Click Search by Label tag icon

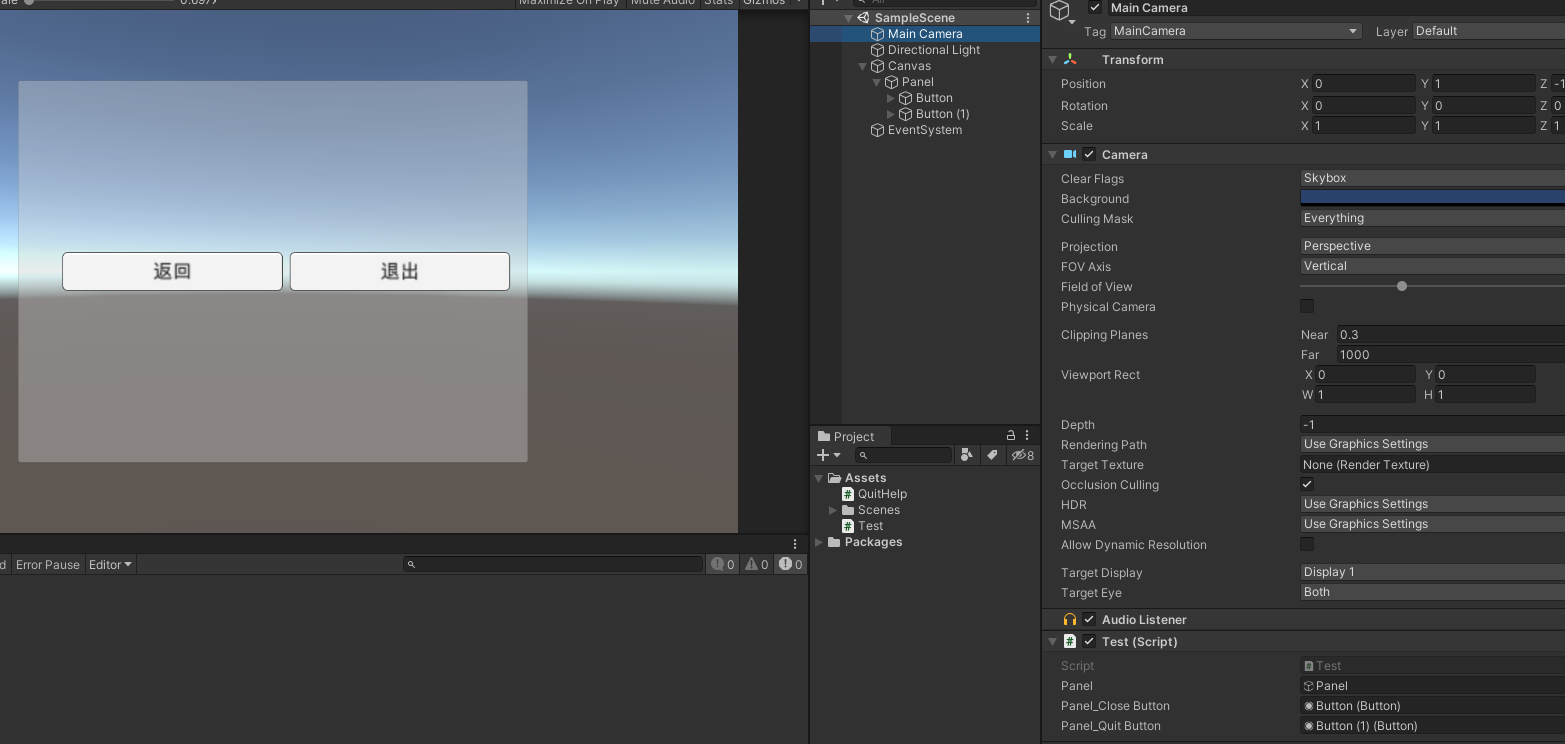coord(992,455)
